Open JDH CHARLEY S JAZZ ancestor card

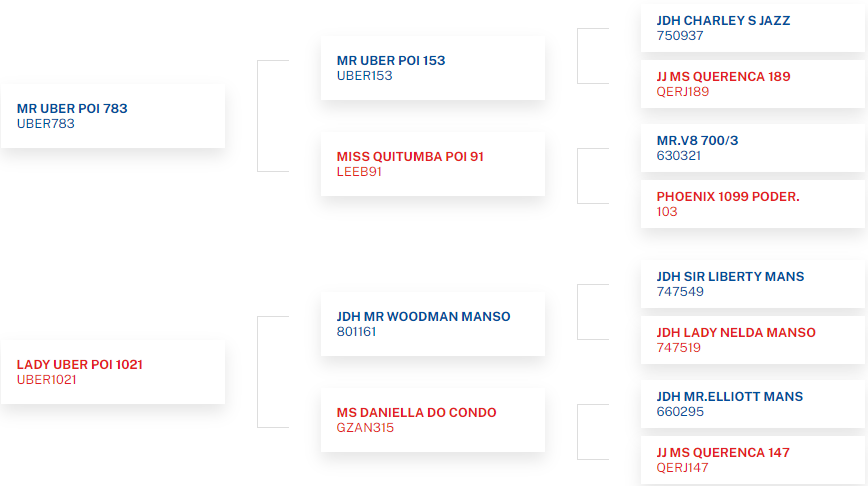click(x=753, y=28)
